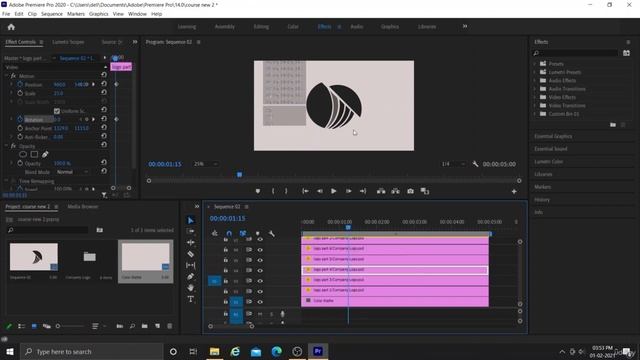Click the Home icon
The image size is (640, 360).
click(x=11, y=27)
